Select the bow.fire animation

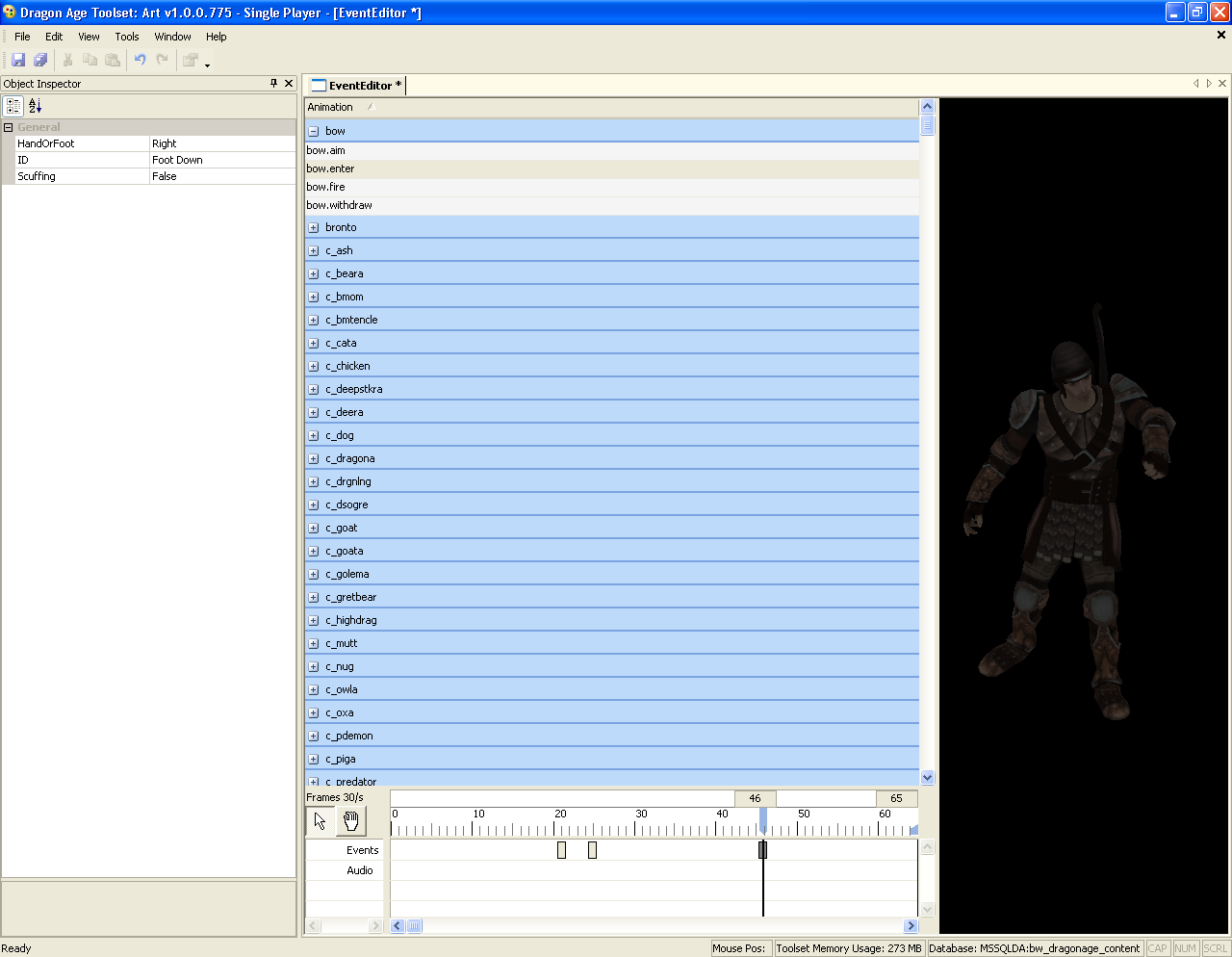326,187
